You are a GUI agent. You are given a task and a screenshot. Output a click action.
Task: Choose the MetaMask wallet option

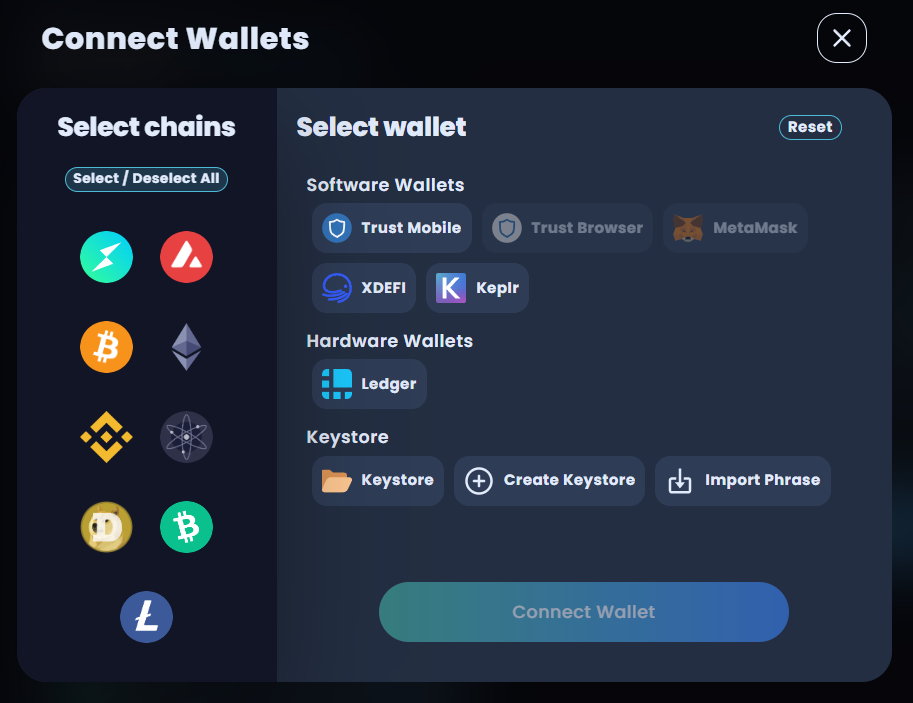[x=735, y=228]
